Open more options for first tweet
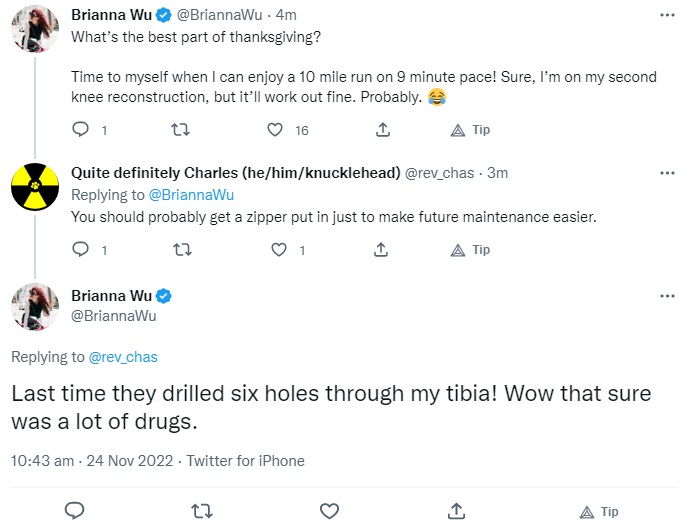Viewport: 689px width, 530px height. [667, 15]
